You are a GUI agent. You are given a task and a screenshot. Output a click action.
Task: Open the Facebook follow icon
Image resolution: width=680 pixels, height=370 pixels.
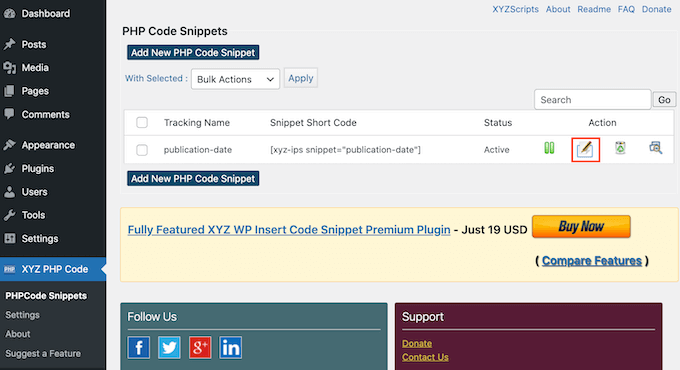139,347
